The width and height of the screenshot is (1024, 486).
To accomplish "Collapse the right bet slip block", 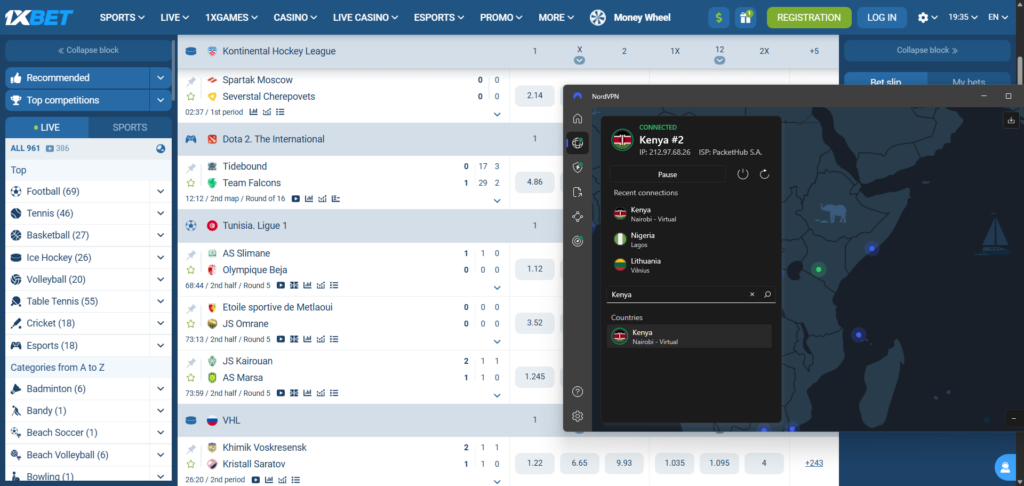I will pyautogui.click(x=927, y=50).
